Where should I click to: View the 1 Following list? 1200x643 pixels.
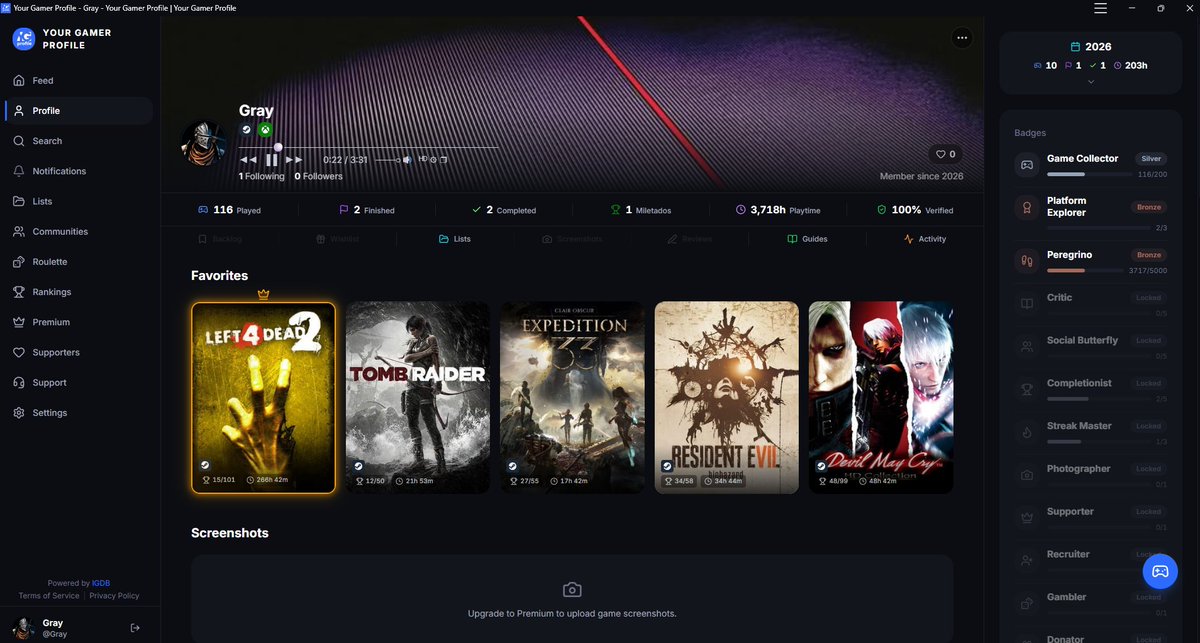coord(262,176)
